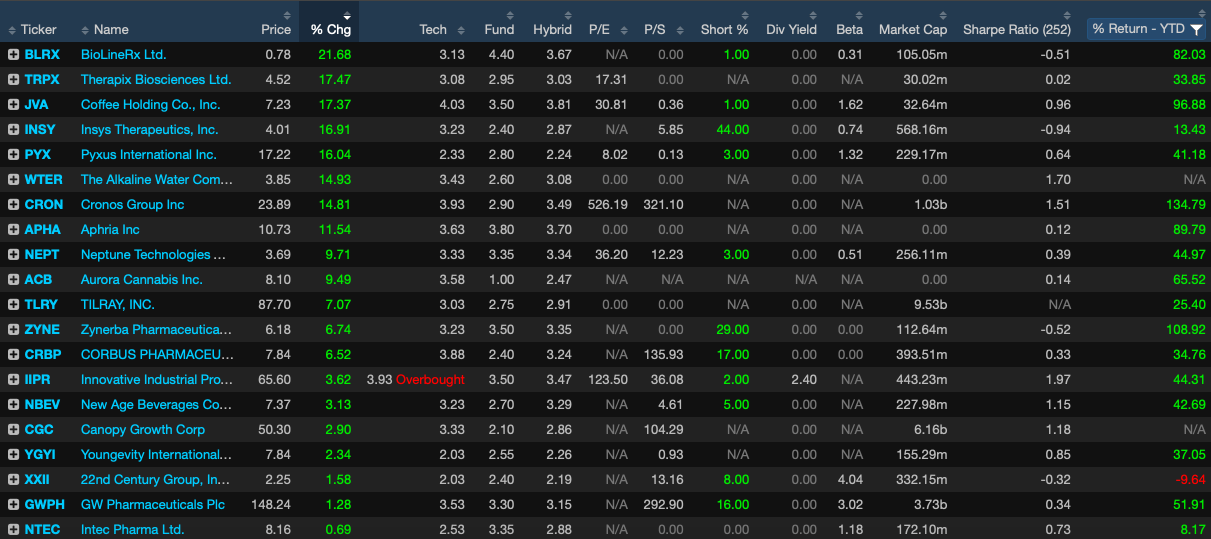Click the 526.19 P/E value
The width and height of the screenshot is (1211, 539).
point(608,204)
